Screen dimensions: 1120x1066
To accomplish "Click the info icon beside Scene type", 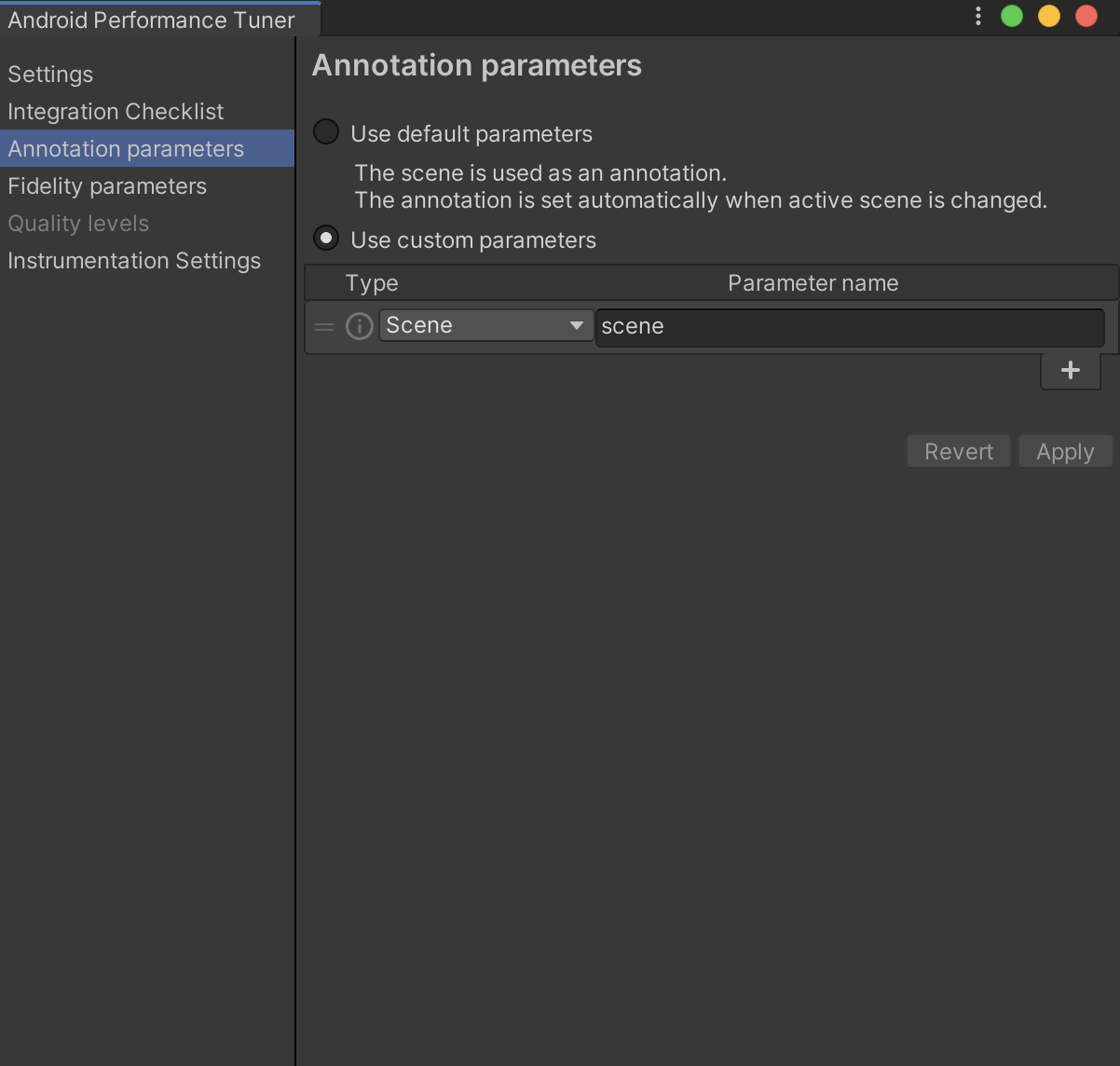I will 360,326.
